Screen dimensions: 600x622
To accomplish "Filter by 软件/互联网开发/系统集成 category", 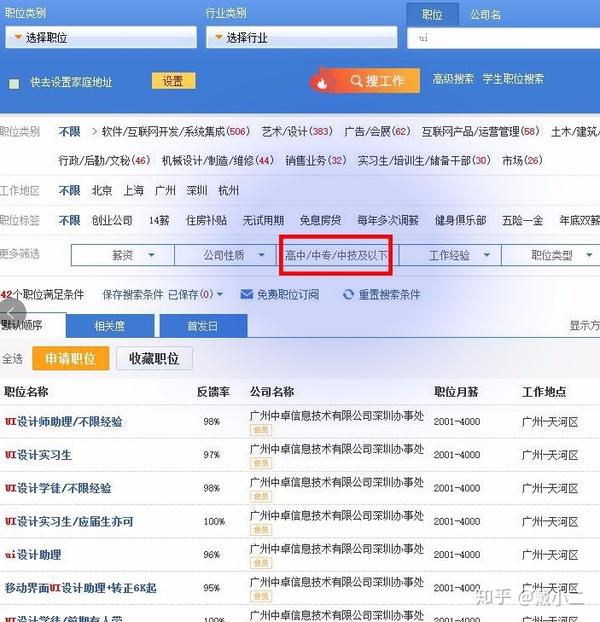I will pyautogui.click(x=175, y=131).
